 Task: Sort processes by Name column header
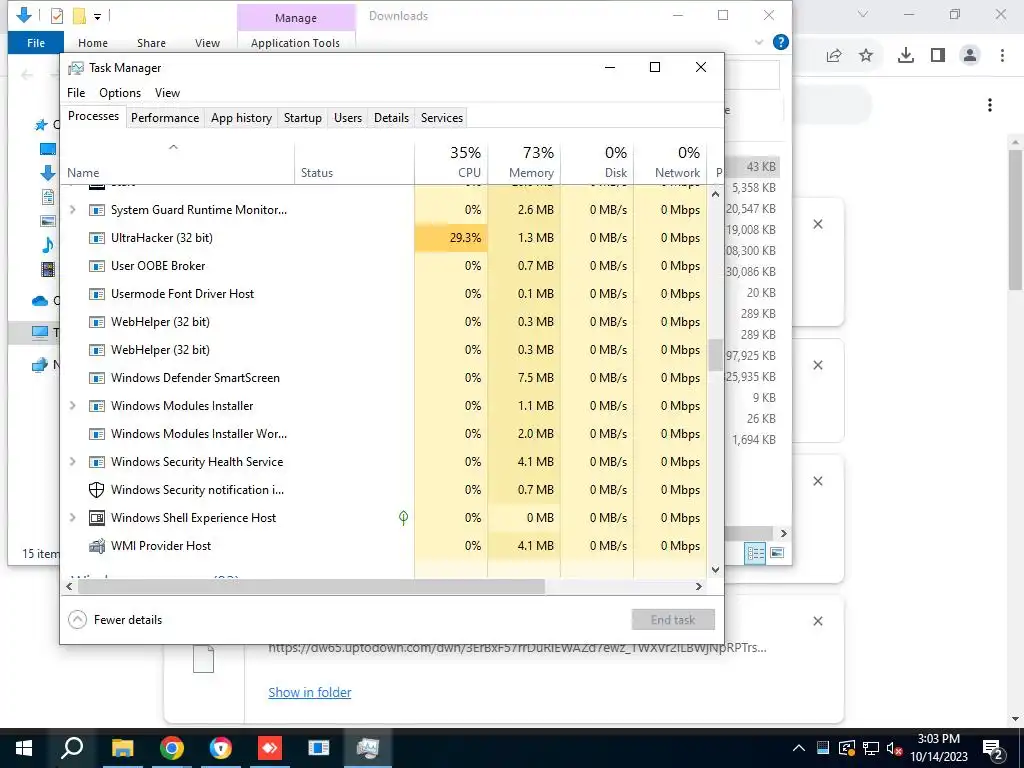[177, 161]
